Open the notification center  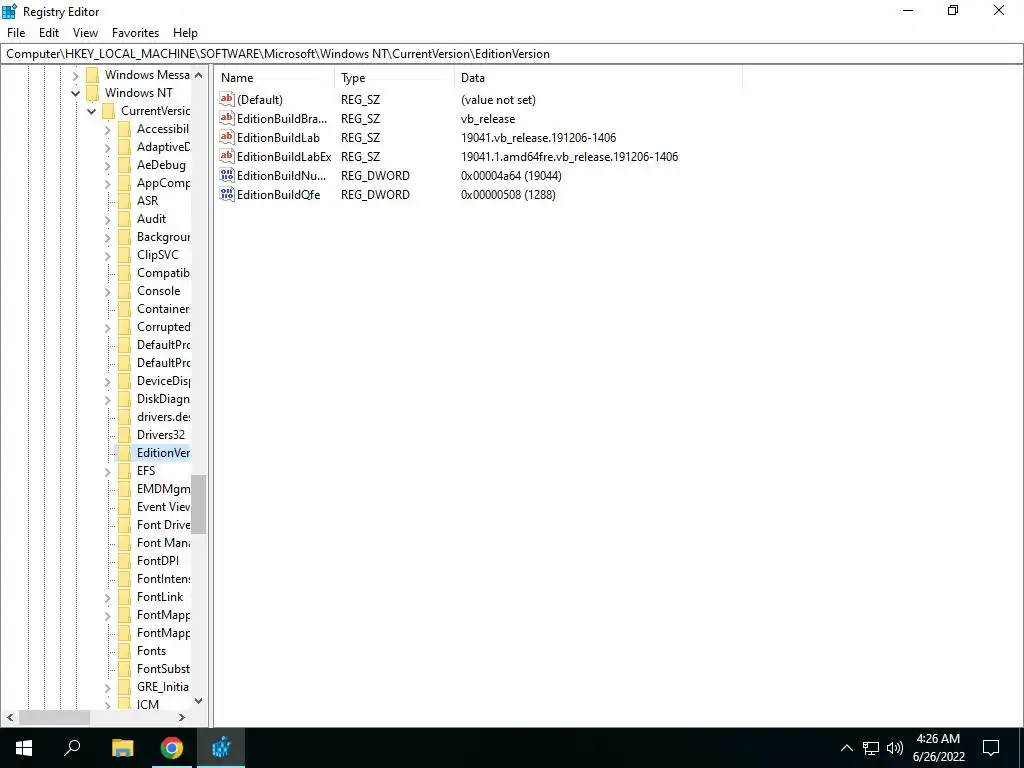click(x=991, y=748)
